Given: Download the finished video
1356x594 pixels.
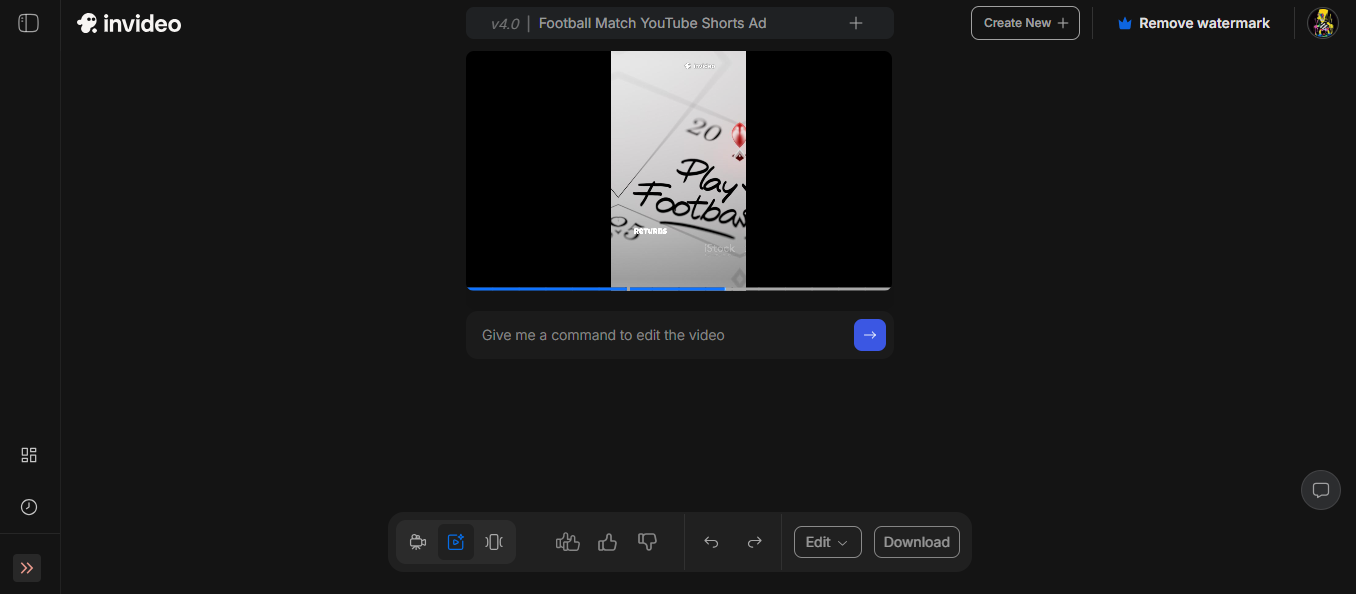Looking at the screenshot, I should coord(916,541).
